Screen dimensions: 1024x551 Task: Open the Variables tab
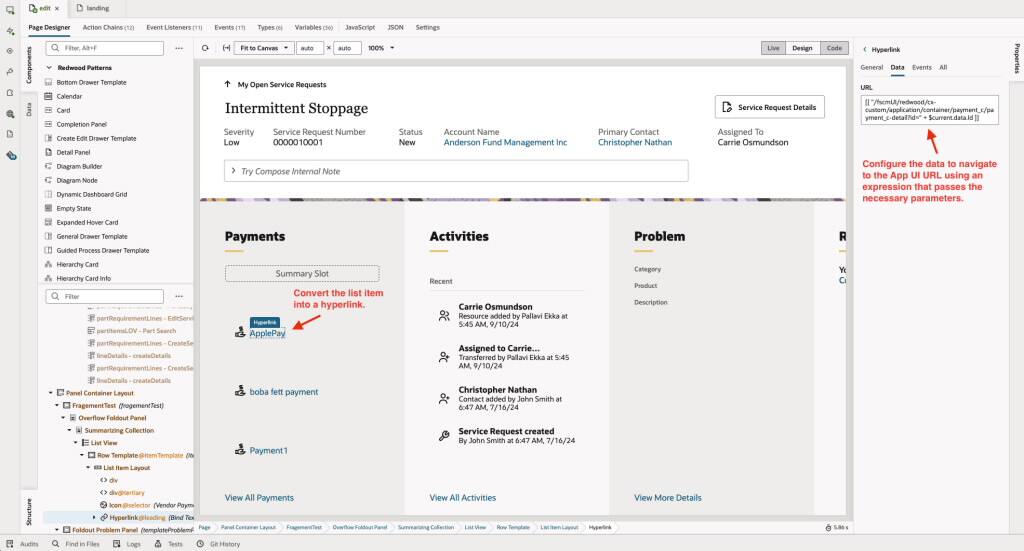(x=313, y=27)
